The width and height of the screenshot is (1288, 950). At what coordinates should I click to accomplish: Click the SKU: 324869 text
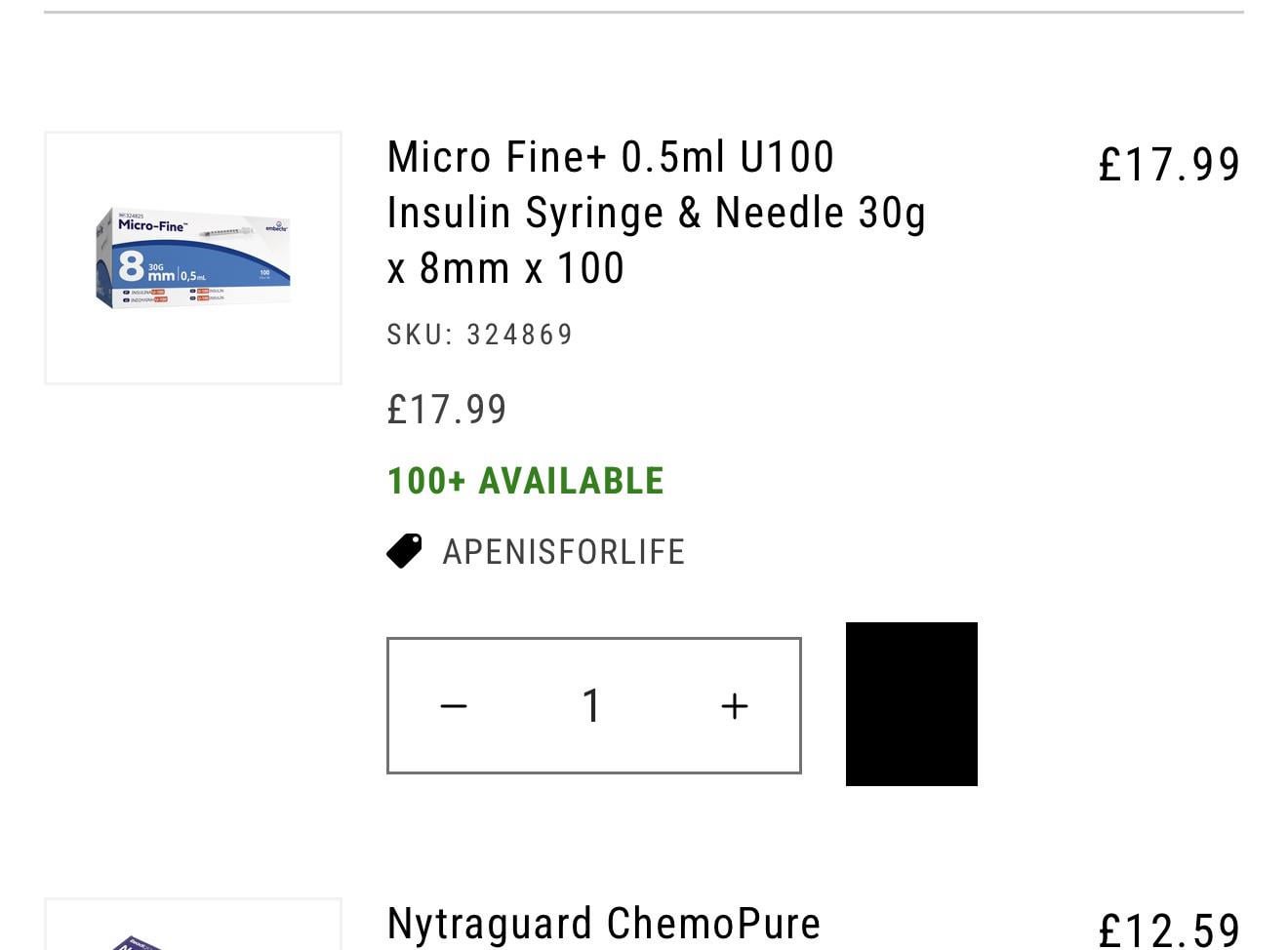[480, 335]
